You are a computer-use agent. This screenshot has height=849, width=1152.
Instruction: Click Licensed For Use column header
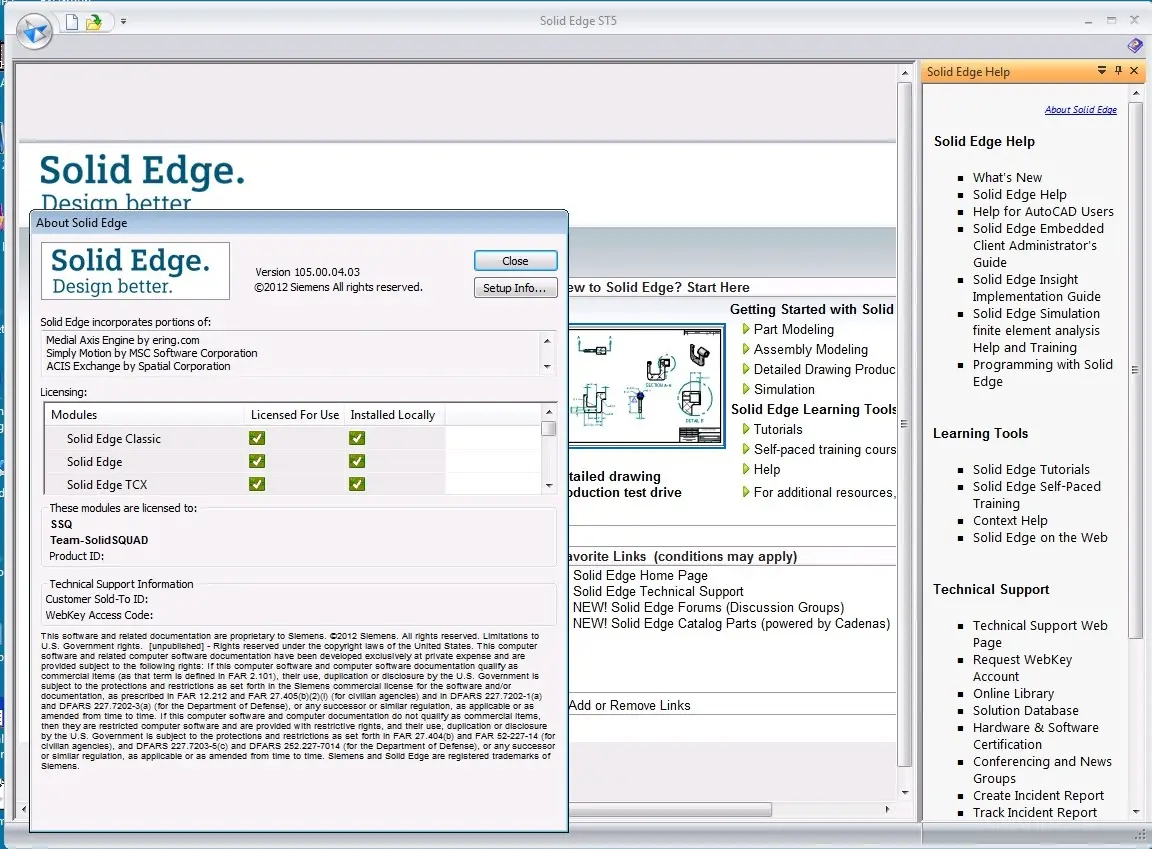coord(295,415)
